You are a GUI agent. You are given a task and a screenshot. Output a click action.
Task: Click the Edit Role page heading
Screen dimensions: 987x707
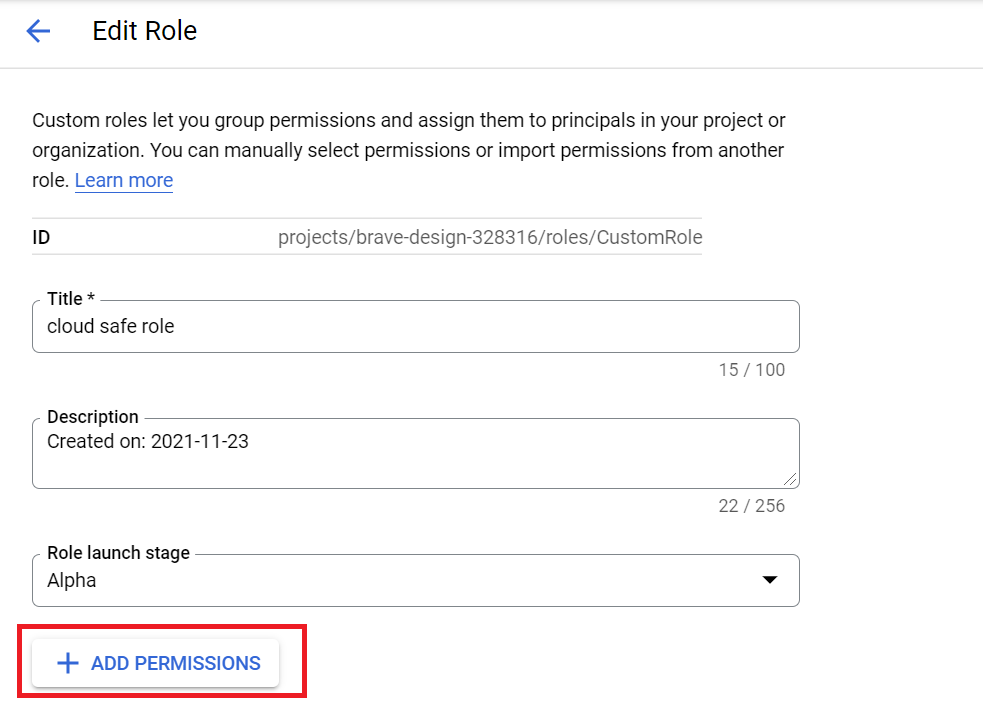[145, 31]
